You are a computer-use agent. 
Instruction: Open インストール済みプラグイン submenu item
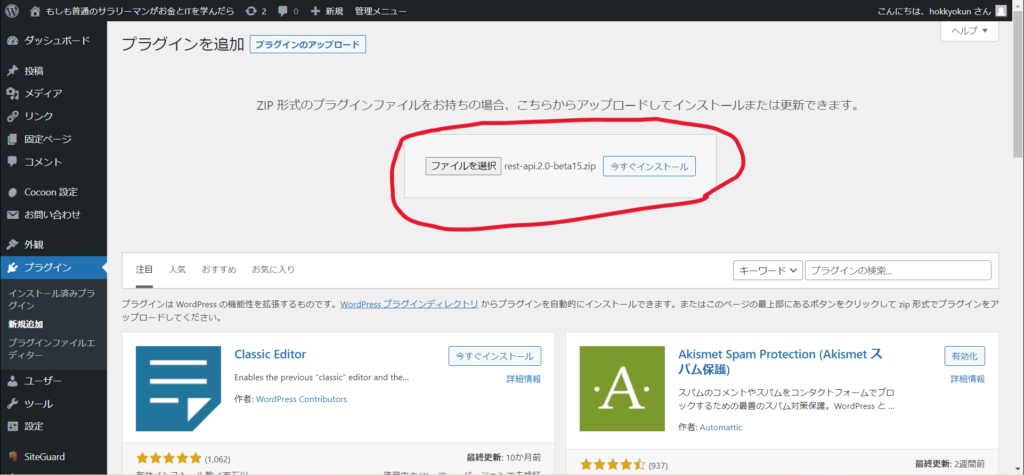tap(52, 300)
